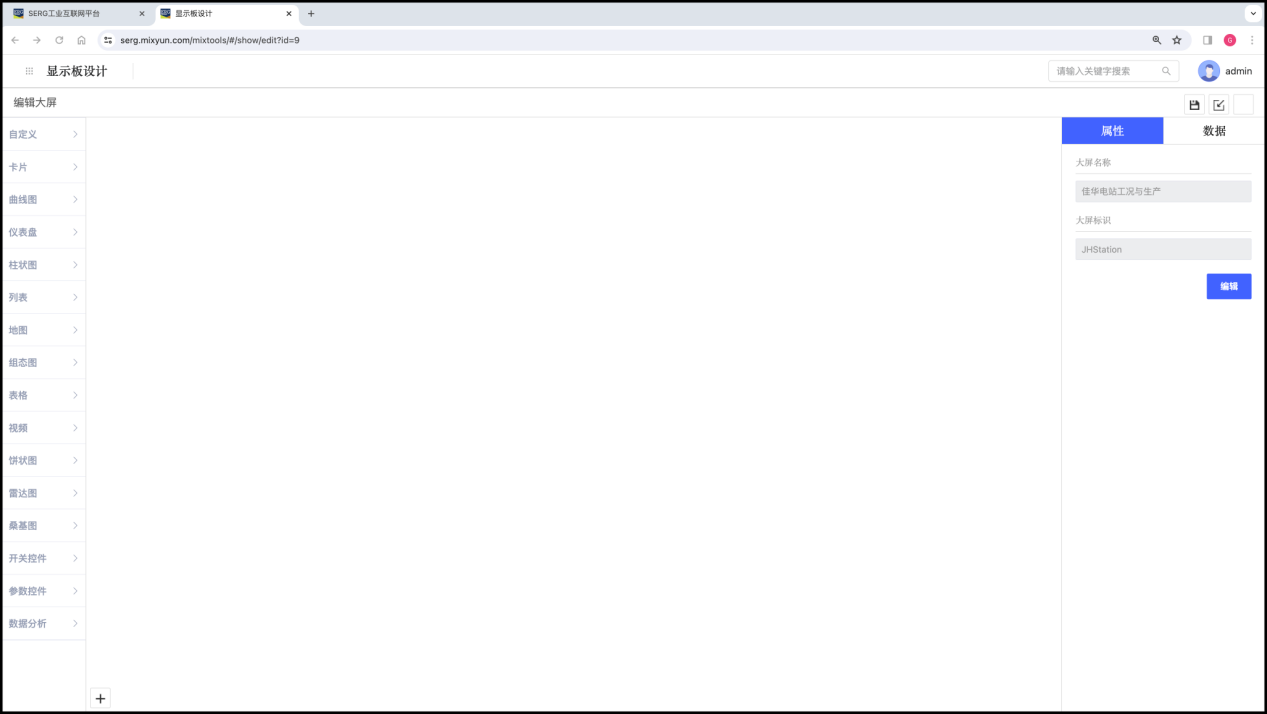Expand the 开关控件 component category

(43, 558)
